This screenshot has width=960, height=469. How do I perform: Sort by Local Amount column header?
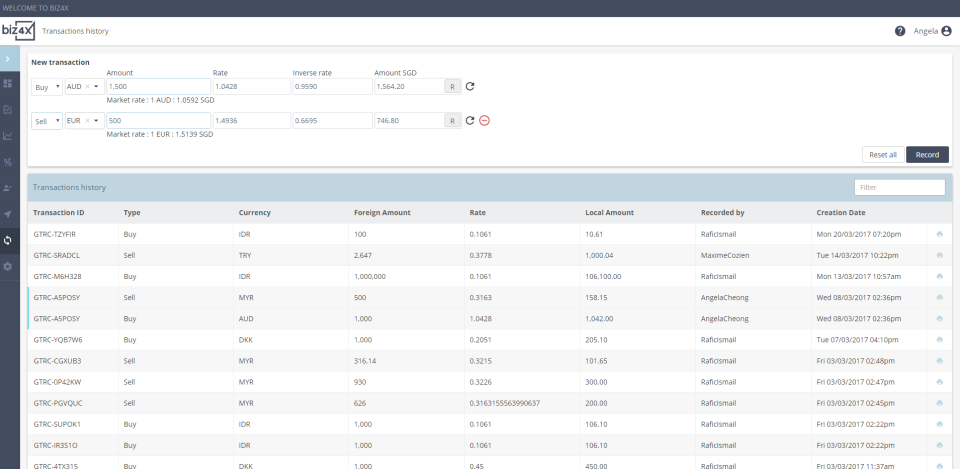pyautogui.click(x=609, y=212)
